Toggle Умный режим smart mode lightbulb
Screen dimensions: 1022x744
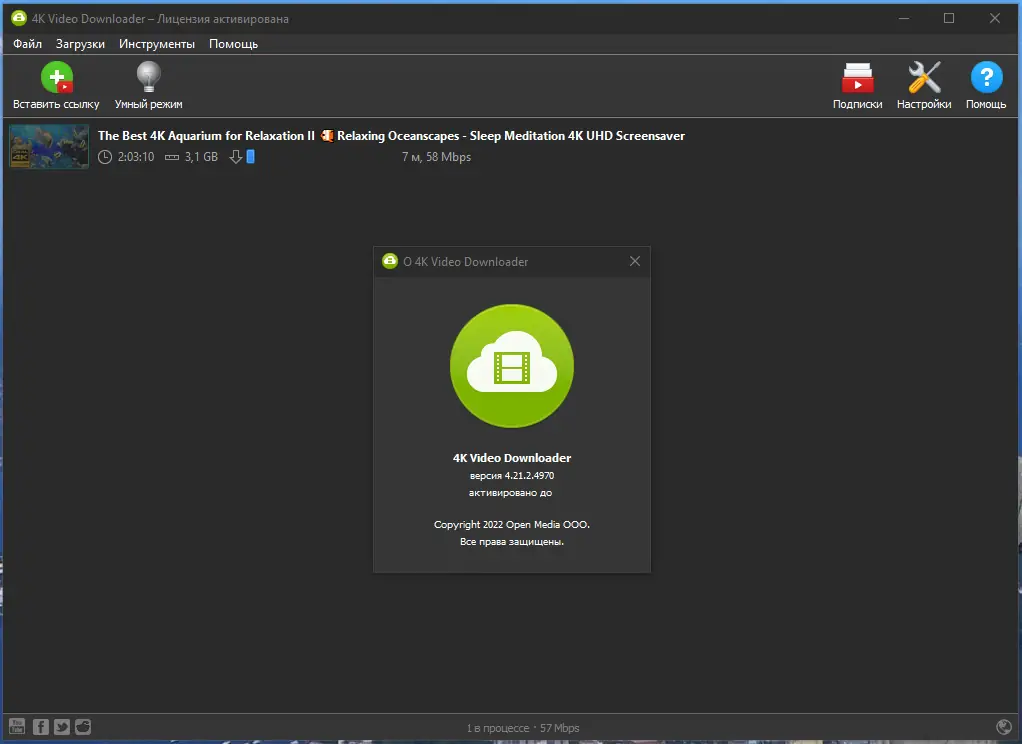149,77
